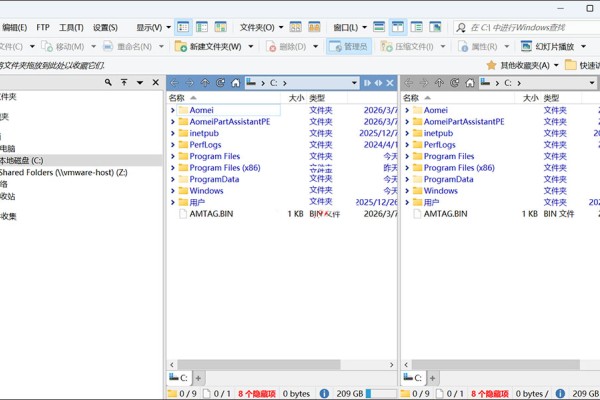This screenshot has width=600, height=400.
Task: Open the FTP menu
Action: (x=43, y=27)
